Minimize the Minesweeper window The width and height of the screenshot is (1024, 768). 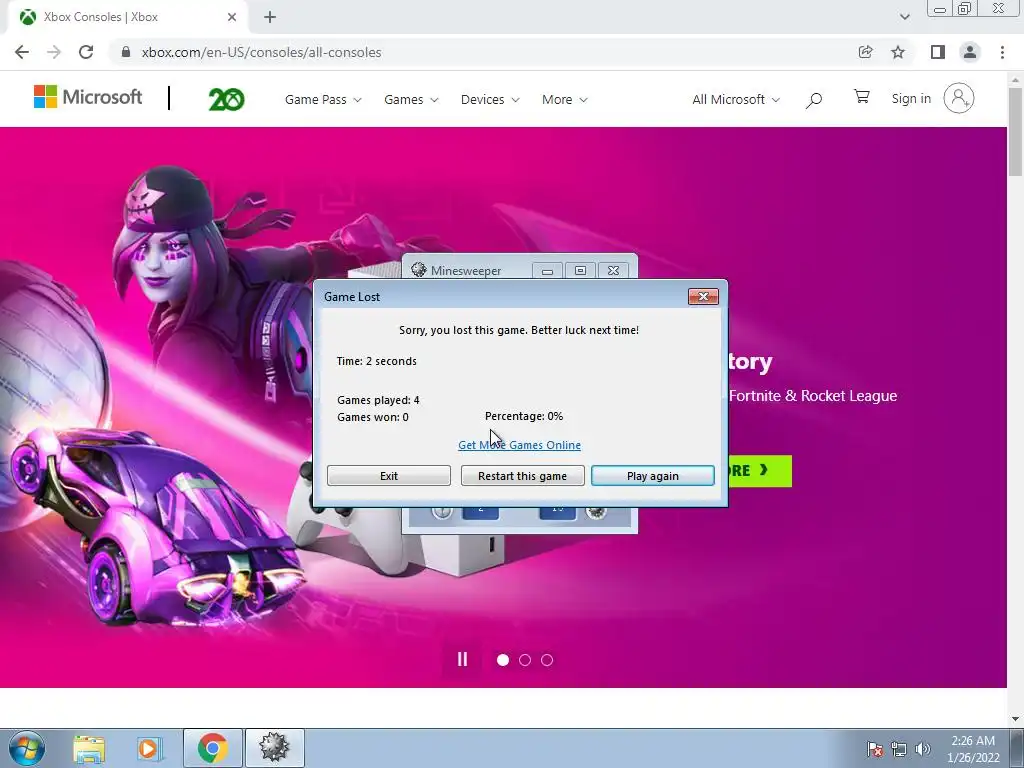coord(547,270)
